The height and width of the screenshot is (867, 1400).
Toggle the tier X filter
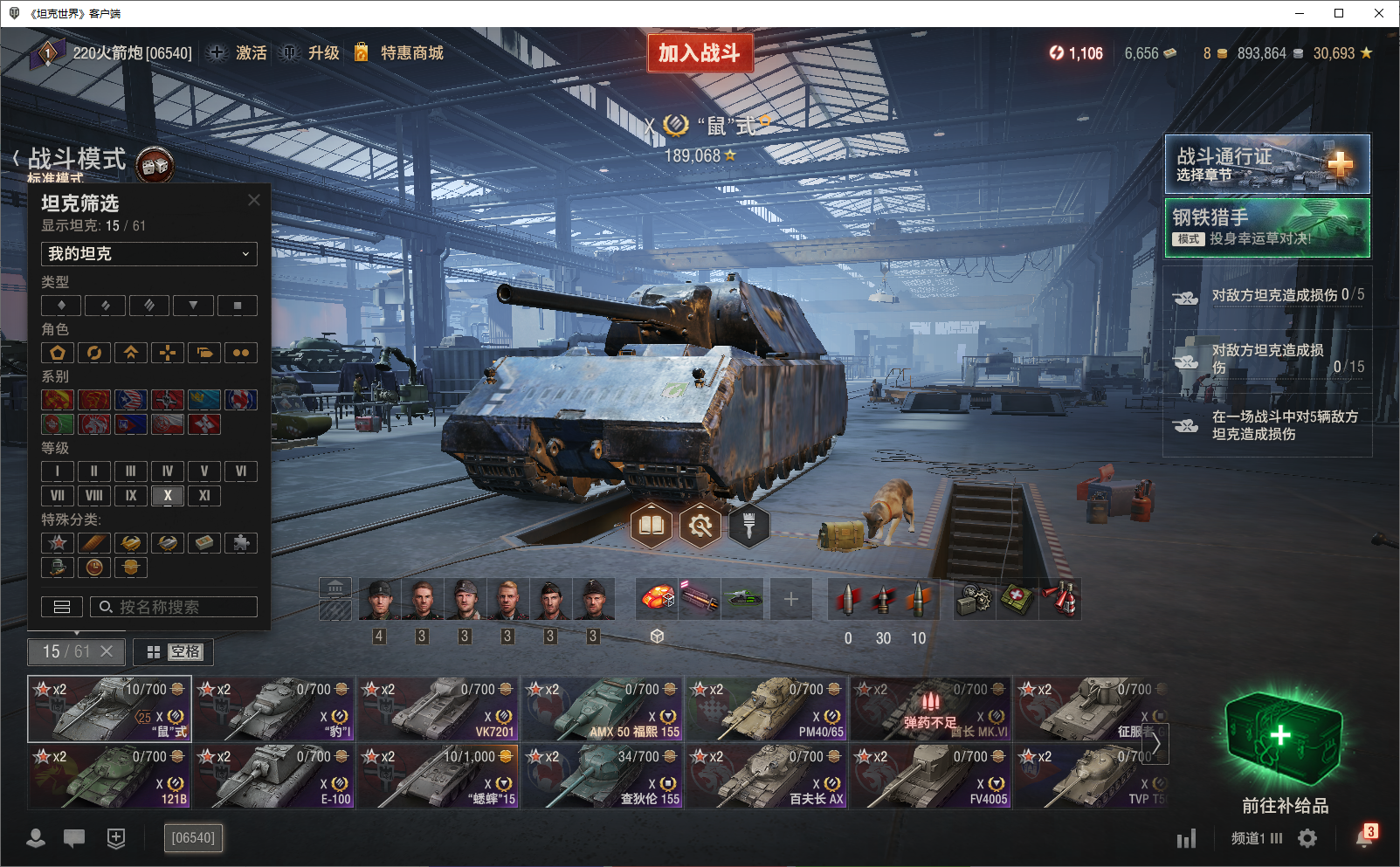[x=168, y=495]
